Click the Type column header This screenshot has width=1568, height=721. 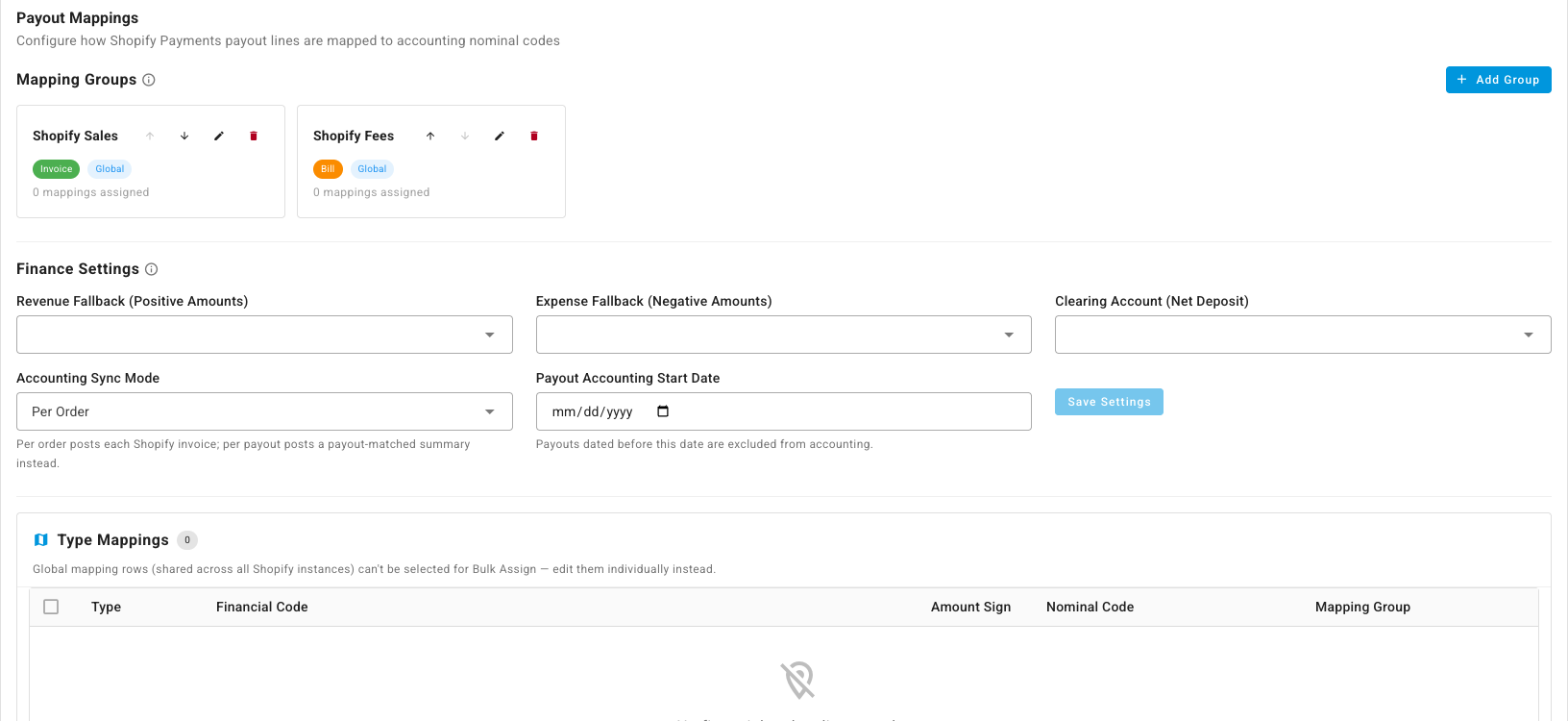(x=106, y=607)
